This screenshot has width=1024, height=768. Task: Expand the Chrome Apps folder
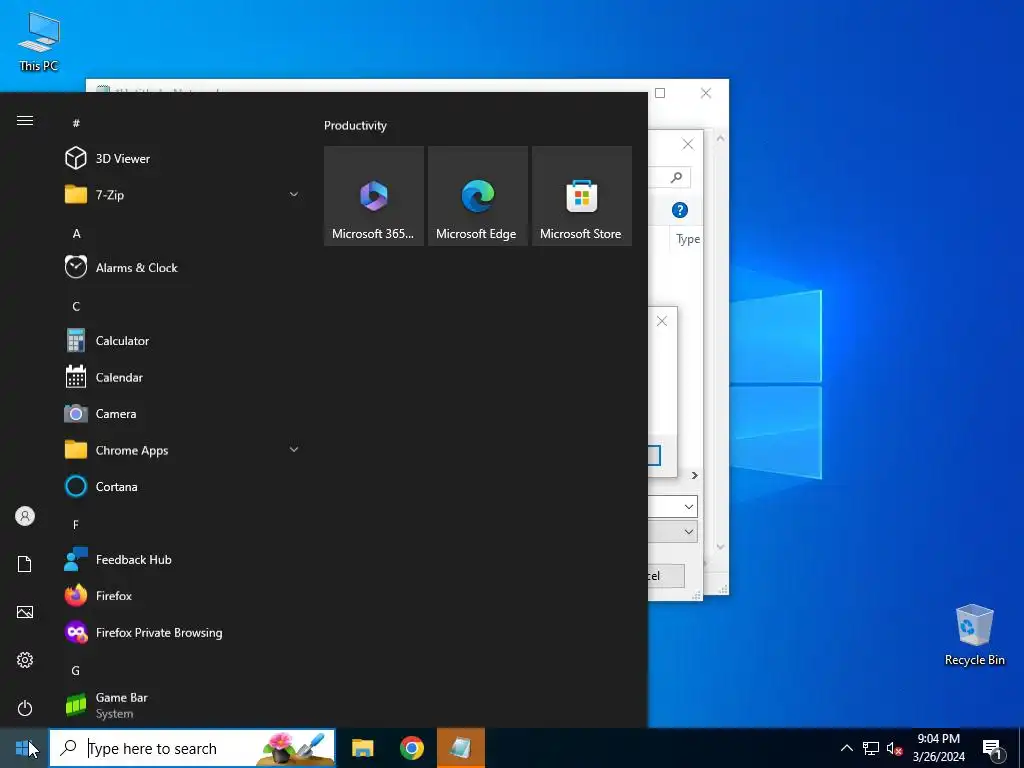183,450
